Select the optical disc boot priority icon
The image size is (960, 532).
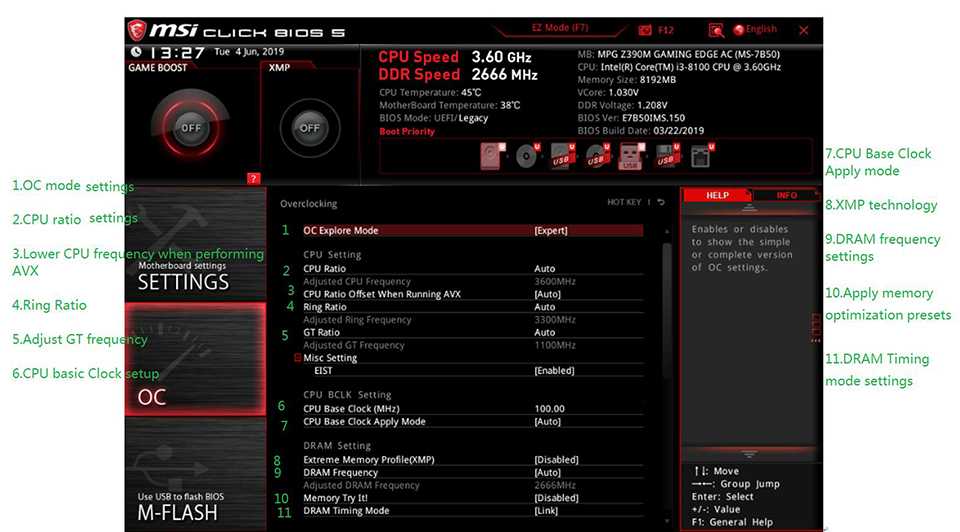(x=526, y=156)
